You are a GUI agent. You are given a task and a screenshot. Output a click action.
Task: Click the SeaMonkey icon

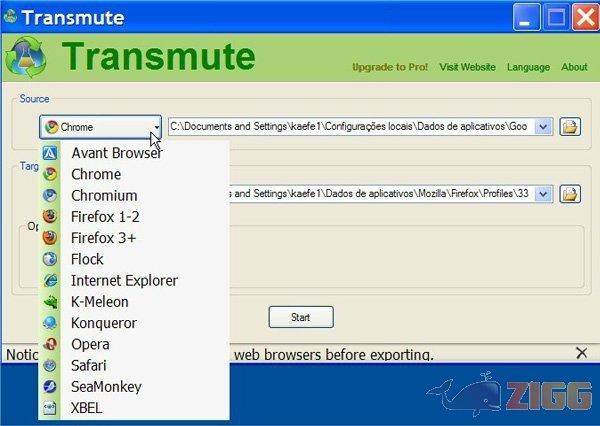pyautogui.click(x=50, y=387)
